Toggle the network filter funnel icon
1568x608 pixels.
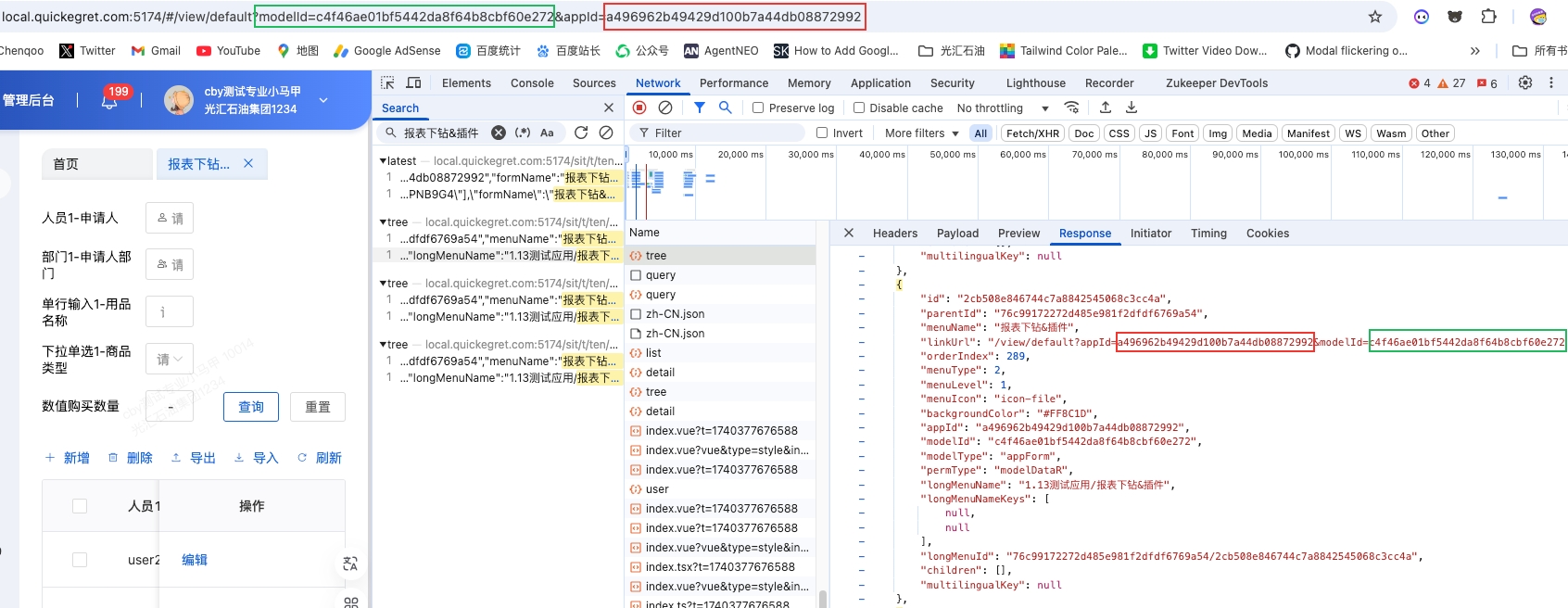[700, 108]
